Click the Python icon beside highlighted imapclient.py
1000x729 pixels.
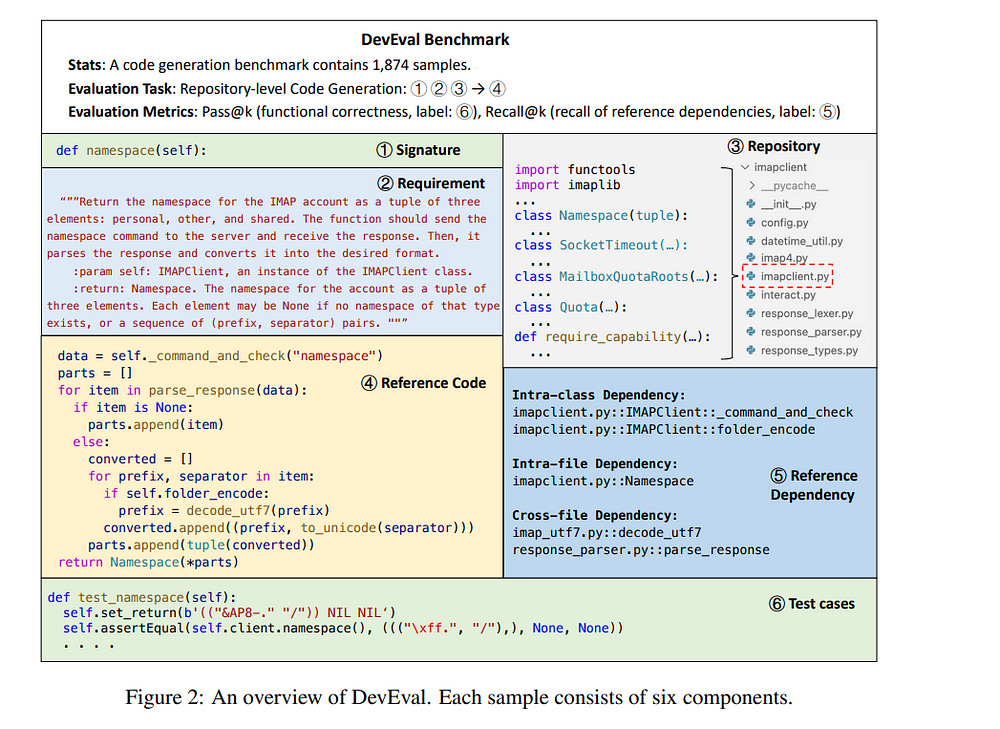coord(751,276)
